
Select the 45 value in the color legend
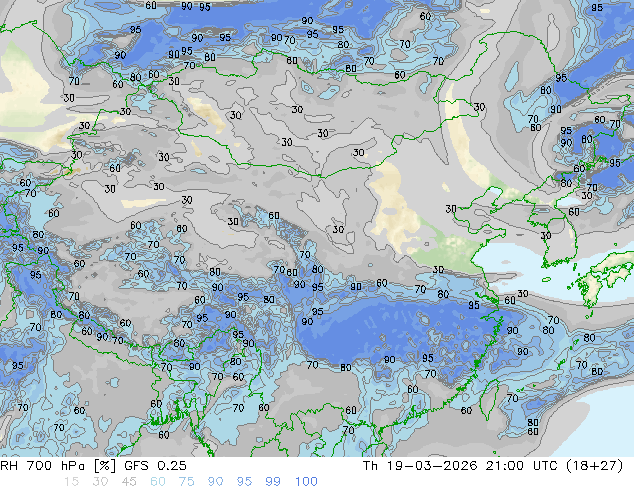[x=129, y=482]
